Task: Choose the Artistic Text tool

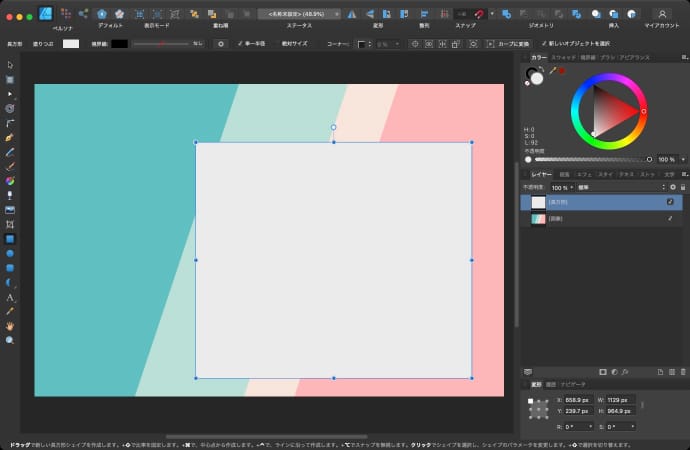Action: click(x=10, y=297)
